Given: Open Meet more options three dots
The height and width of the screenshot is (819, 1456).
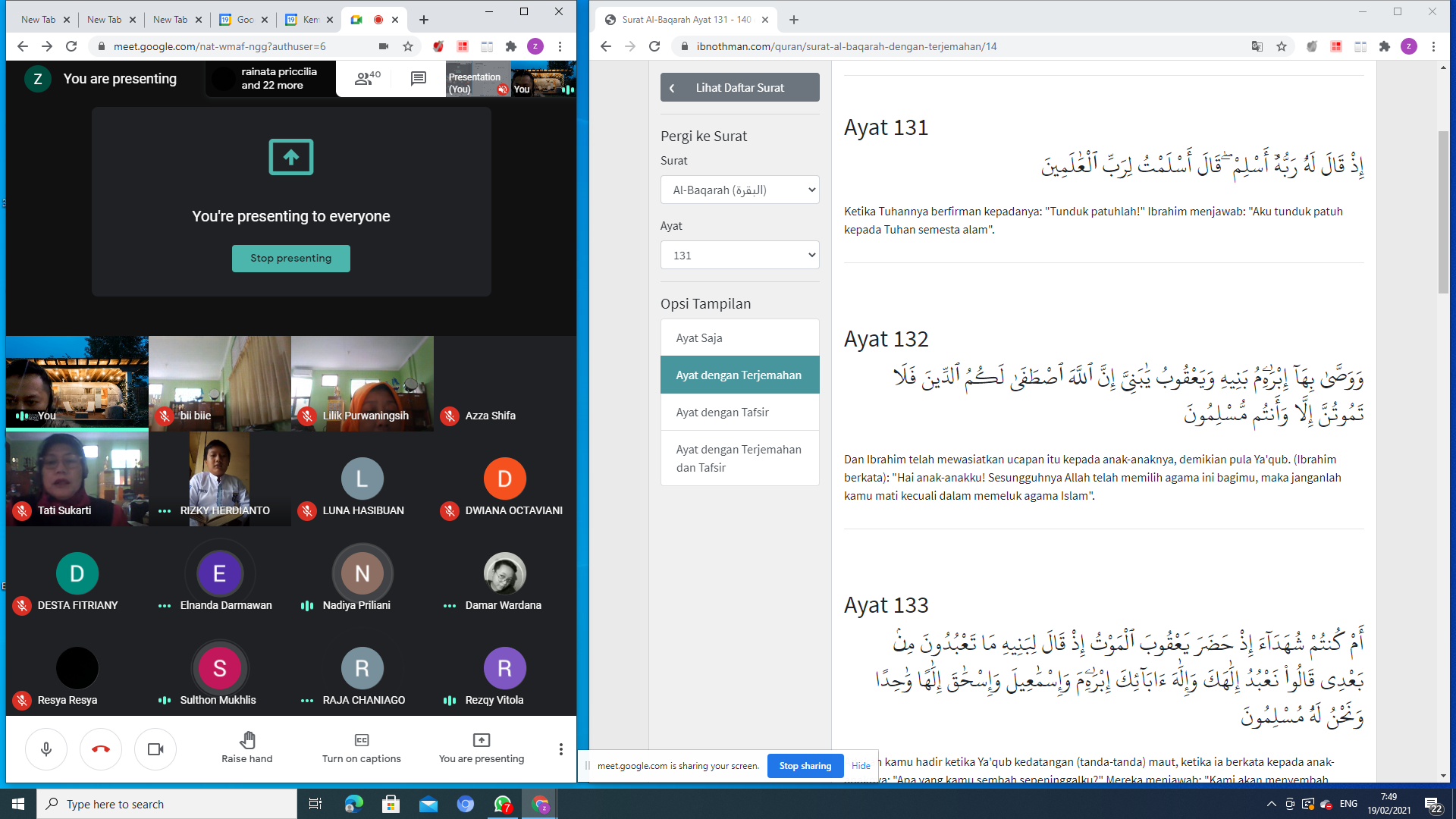Looking at the screenshot, I should (560, 749).
